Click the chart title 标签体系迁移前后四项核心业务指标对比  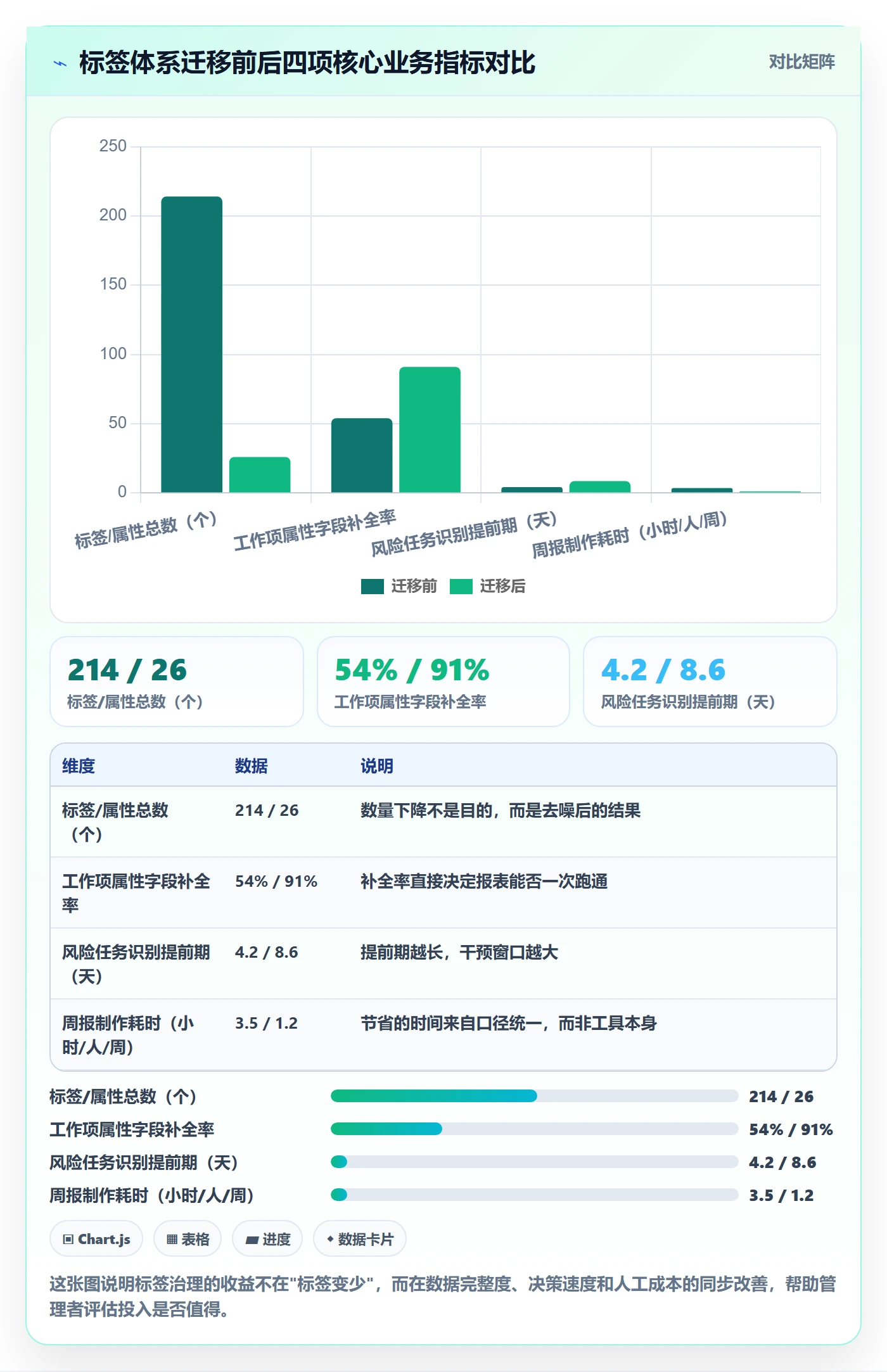[307, 63]
